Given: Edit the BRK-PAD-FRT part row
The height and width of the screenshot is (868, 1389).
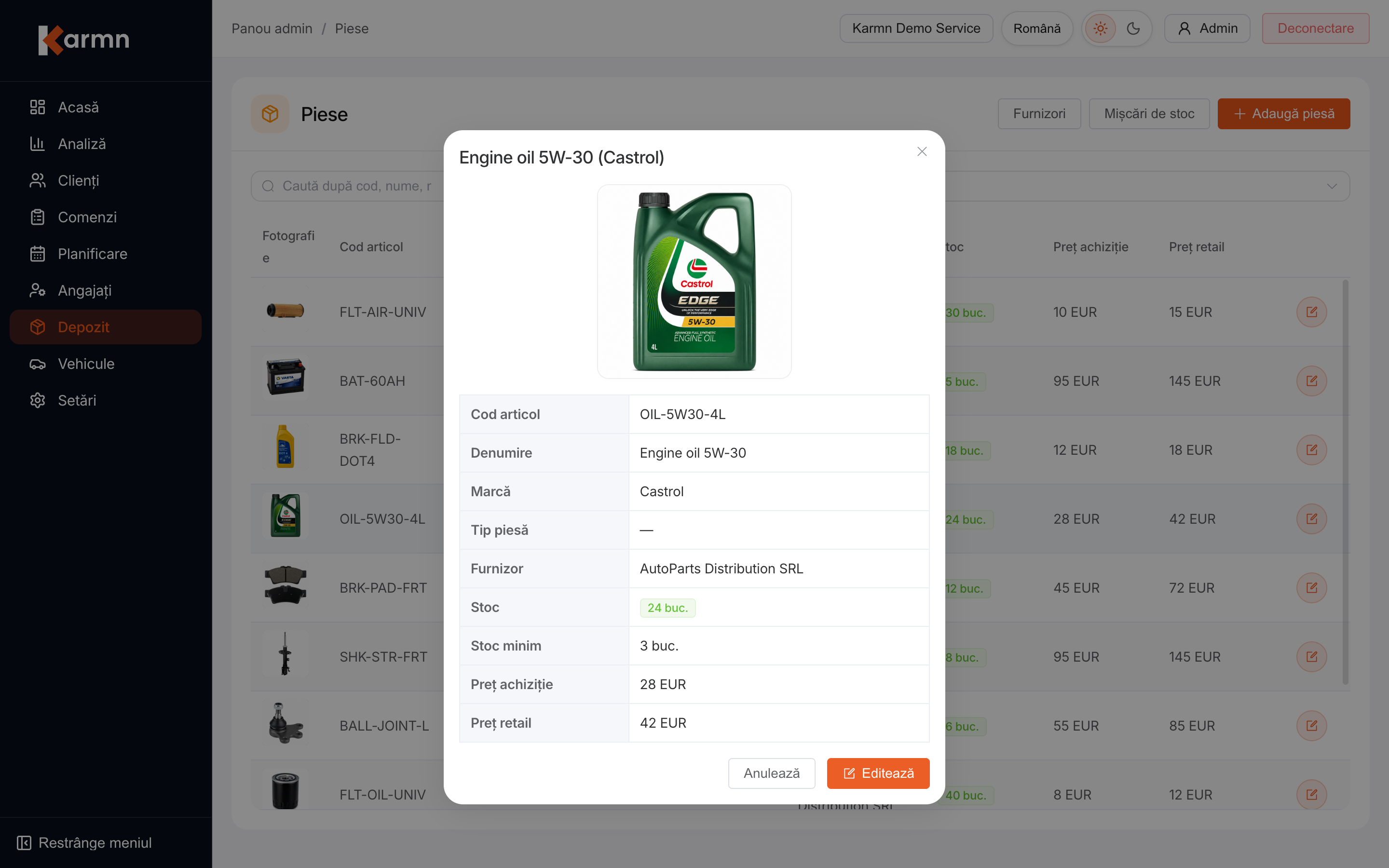Looking at the screenshot, I should [1311, 588].
